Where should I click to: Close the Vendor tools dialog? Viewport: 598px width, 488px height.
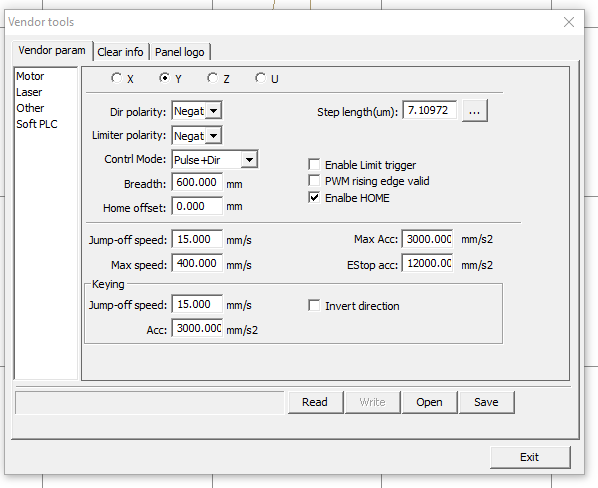coord(569,22)
